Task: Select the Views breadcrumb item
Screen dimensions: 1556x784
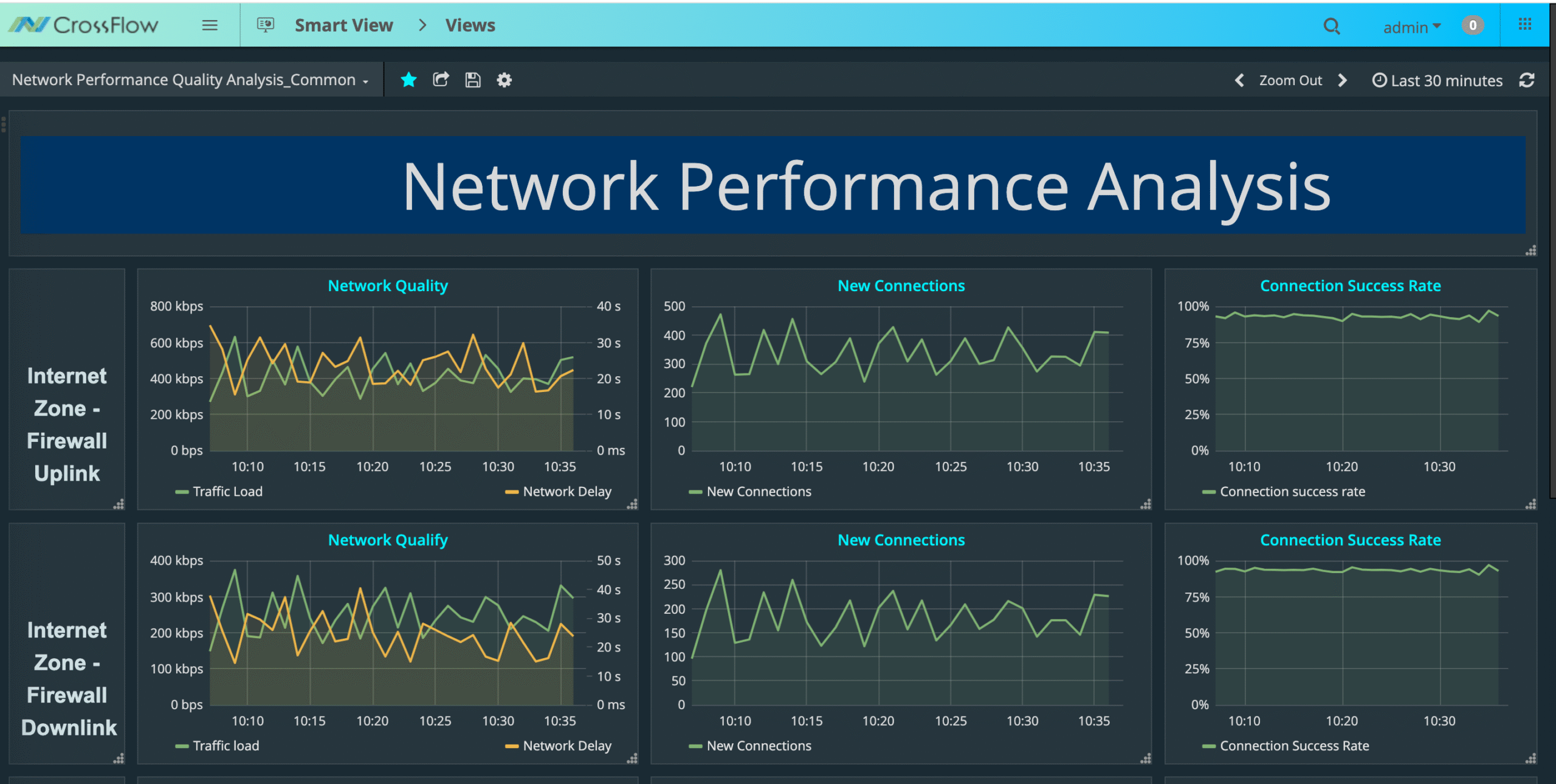Action: pos(470,26)
